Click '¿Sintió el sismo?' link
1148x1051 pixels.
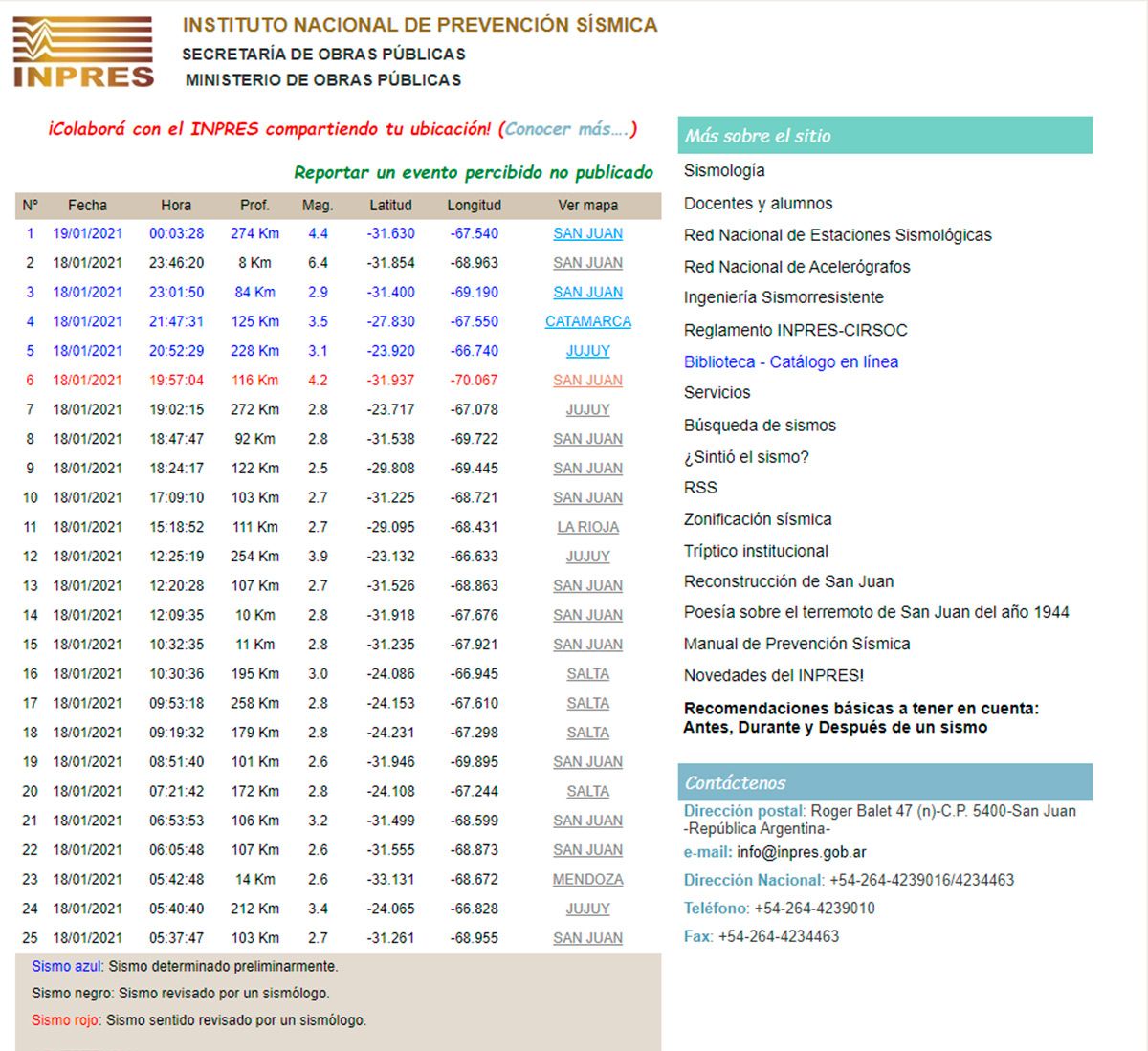pyautogui.click(x=746, y=457)
